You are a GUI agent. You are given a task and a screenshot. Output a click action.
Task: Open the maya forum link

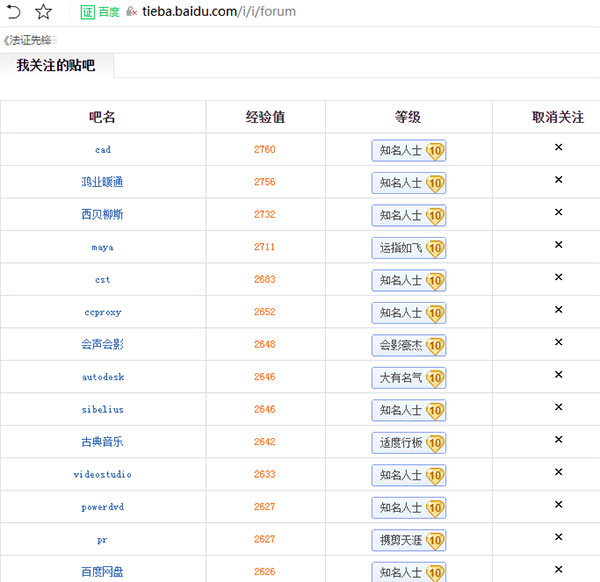[103, 247]
